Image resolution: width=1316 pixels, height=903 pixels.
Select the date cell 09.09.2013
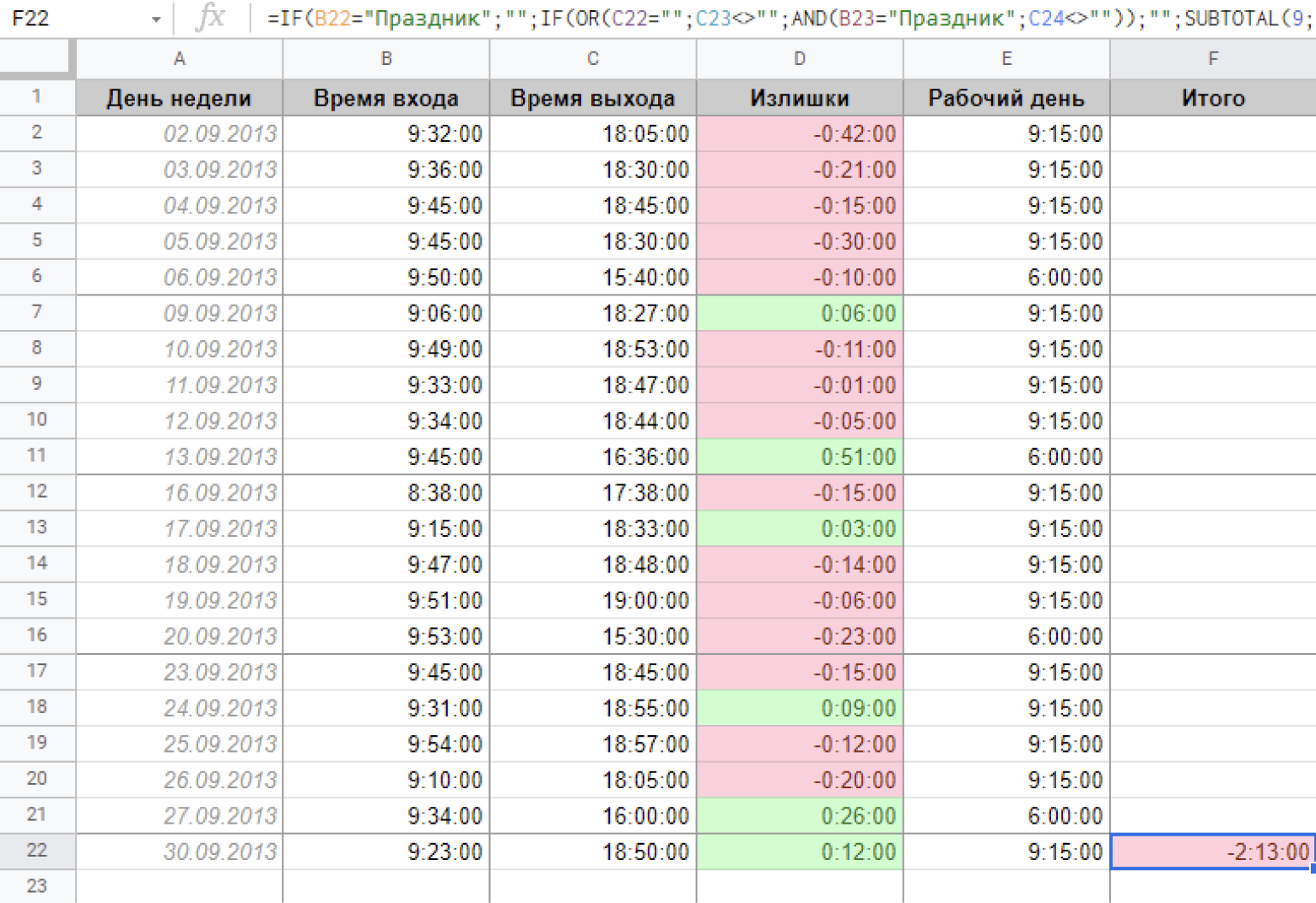point(179,313)
